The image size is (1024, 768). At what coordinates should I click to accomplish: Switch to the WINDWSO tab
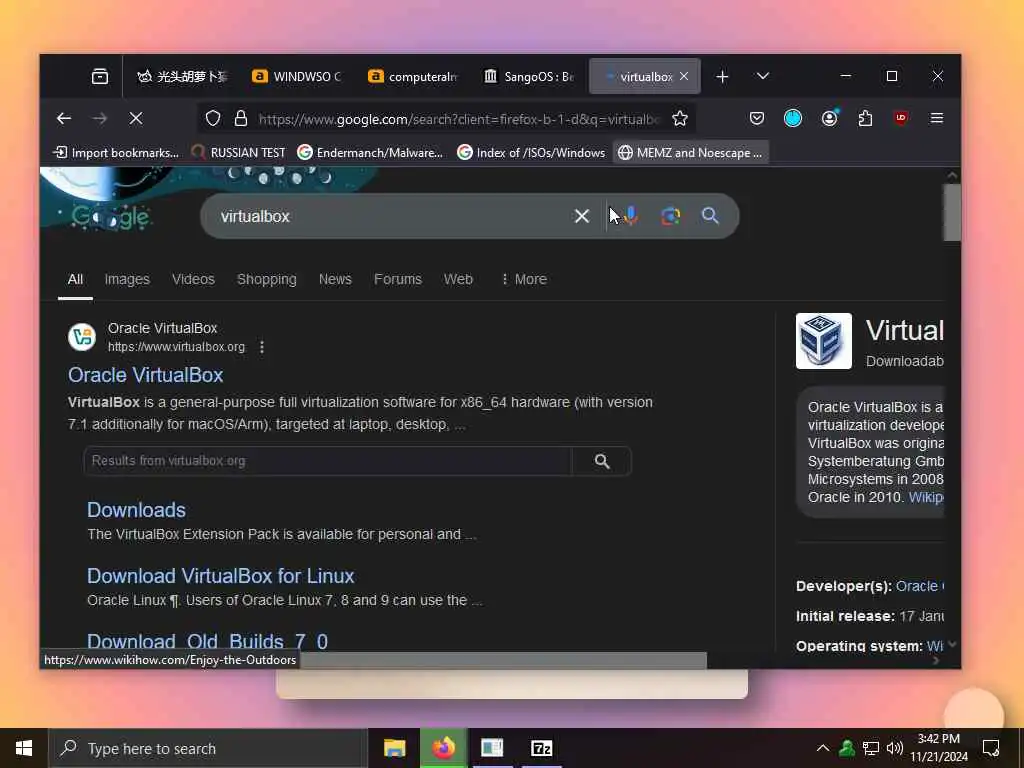coord(297,76)
